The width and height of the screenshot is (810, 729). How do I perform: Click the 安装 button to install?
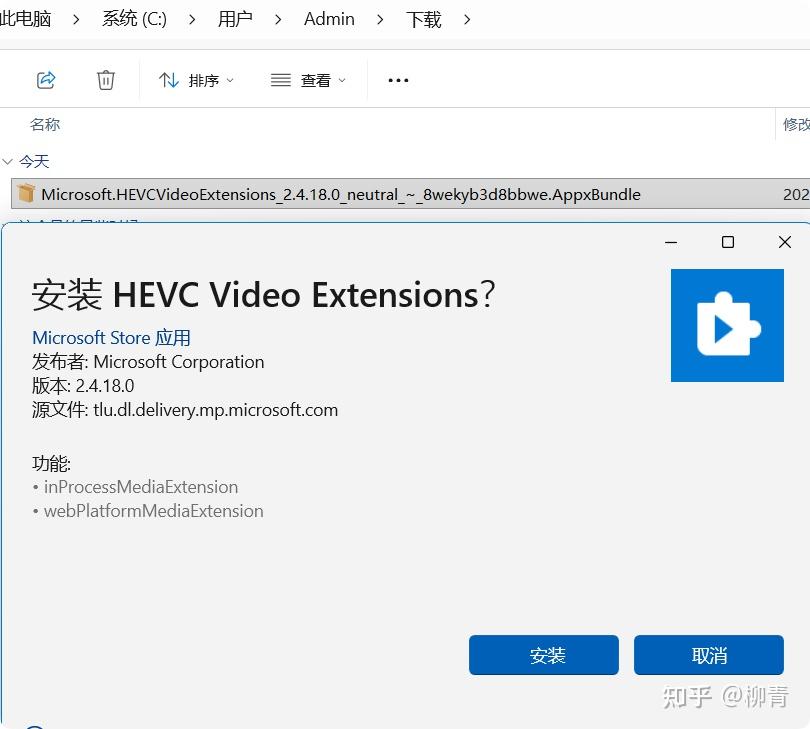[543, 655]
